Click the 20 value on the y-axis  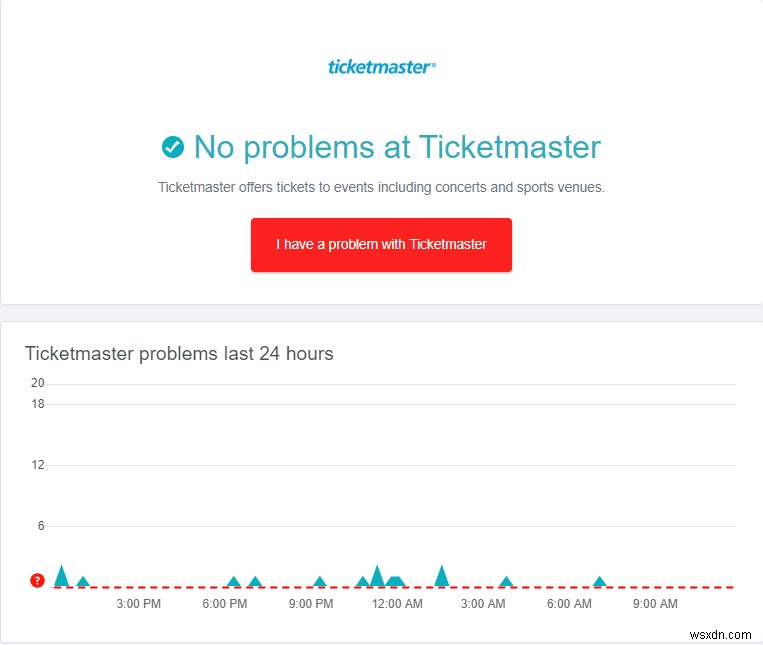pyautogui.click(x=38, y=382)
